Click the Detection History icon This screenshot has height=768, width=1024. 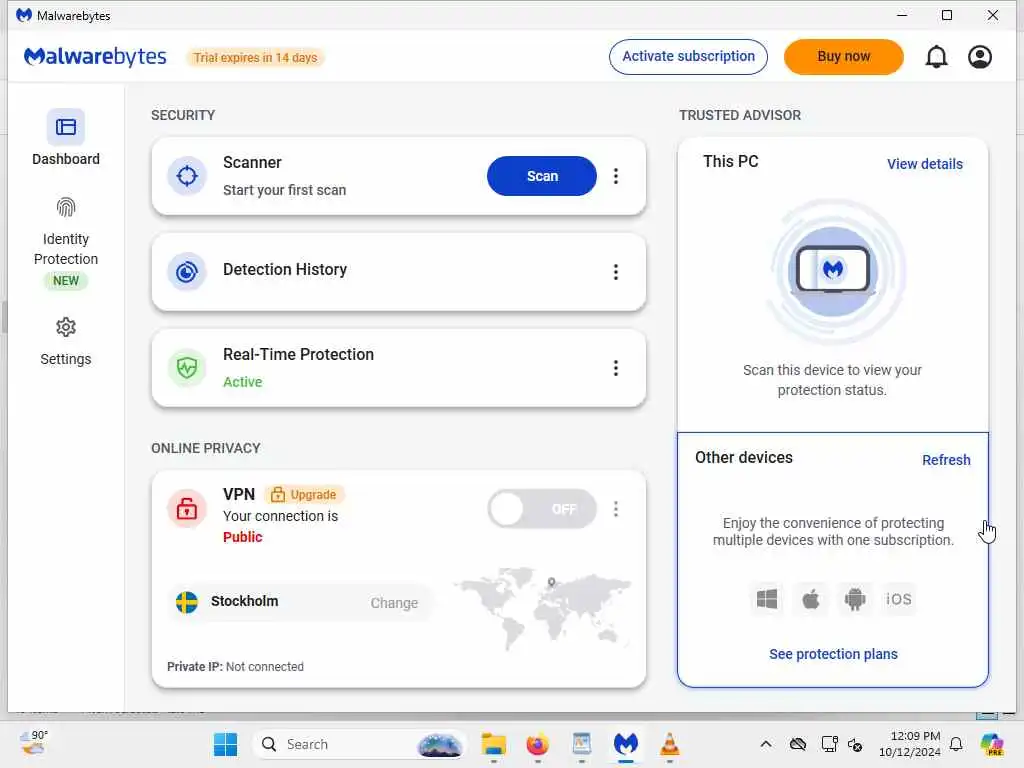pyautogui.click(x=187, y=272)
